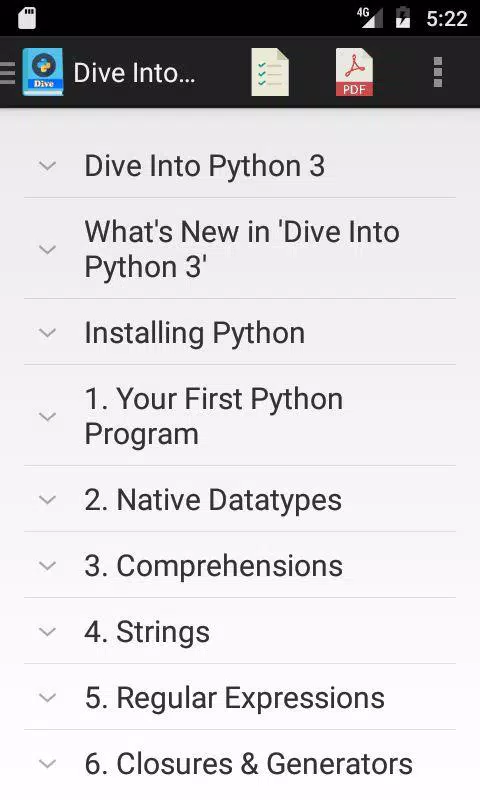
Task: Expand chevron beside Your First Python Program
Action: [47, 416]
